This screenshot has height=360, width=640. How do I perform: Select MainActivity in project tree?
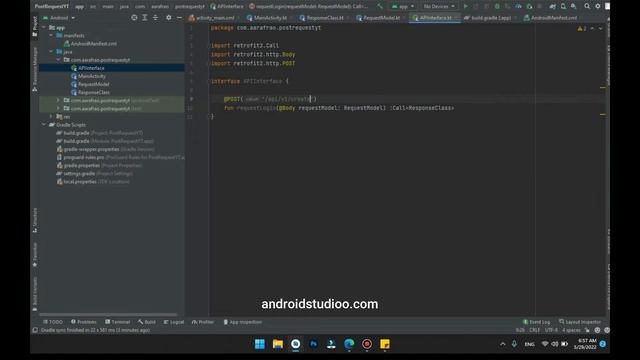pos(92,76)
